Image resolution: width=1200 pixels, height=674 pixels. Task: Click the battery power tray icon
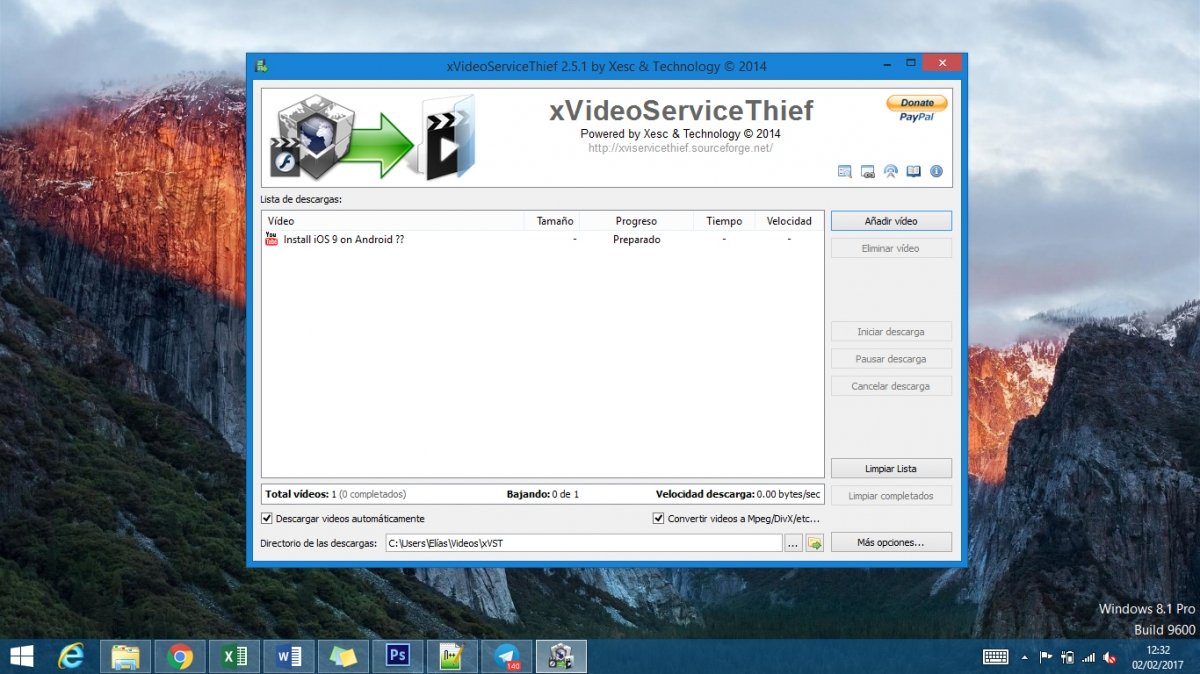pyautogui.click(x=1067, y=657)
